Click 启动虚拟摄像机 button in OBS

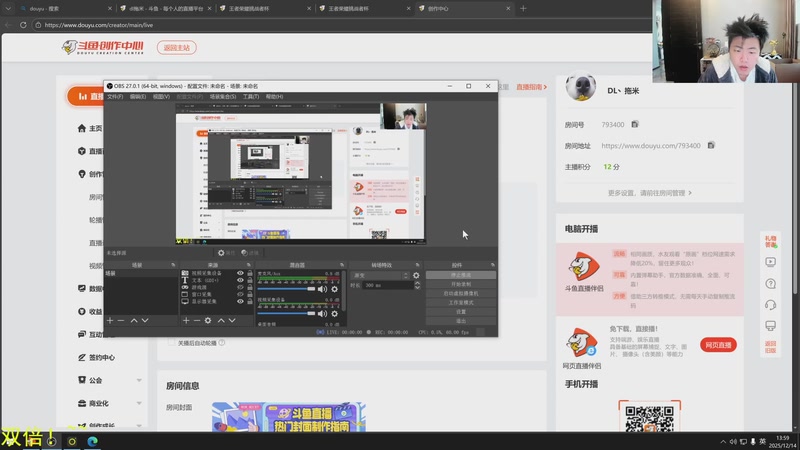(x=461, y=293)
